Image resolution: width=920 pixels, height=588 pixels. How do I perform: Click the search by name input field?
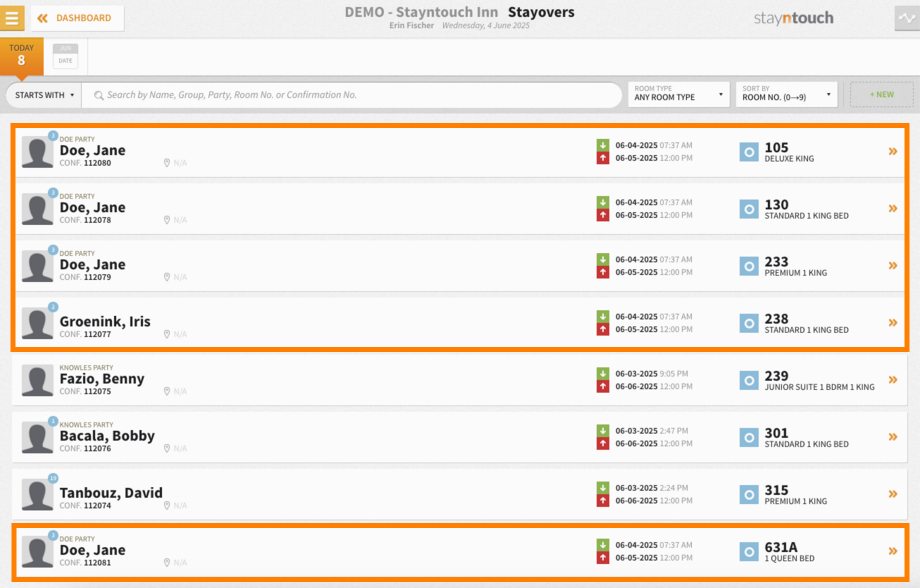[351, 95]
